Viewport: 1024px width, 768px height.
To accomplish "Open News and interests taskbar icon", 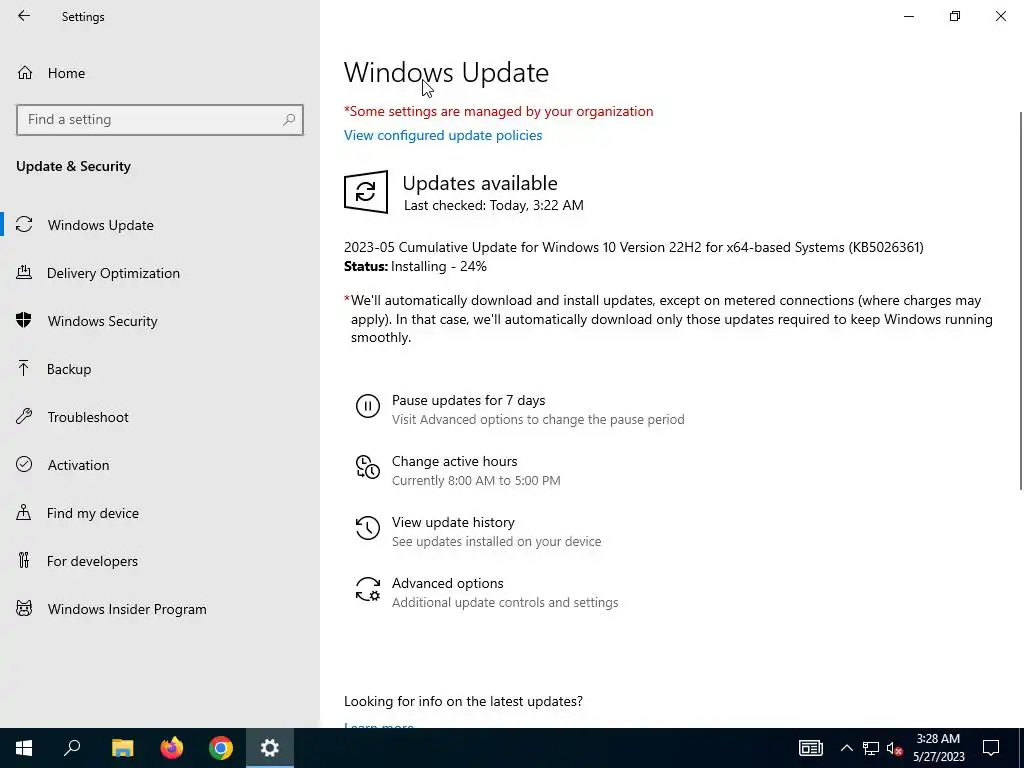I will 810,748.
